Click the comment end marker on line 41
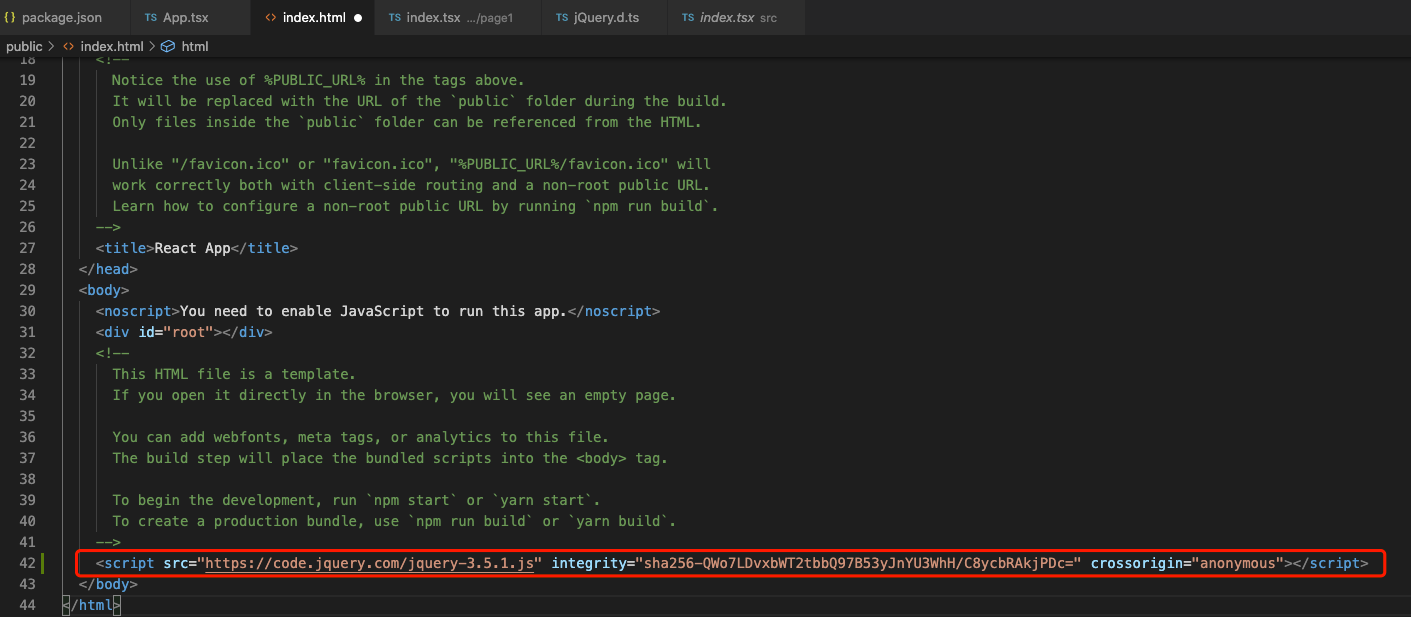Screen dimensions: 1411x617 click(108, 542)
